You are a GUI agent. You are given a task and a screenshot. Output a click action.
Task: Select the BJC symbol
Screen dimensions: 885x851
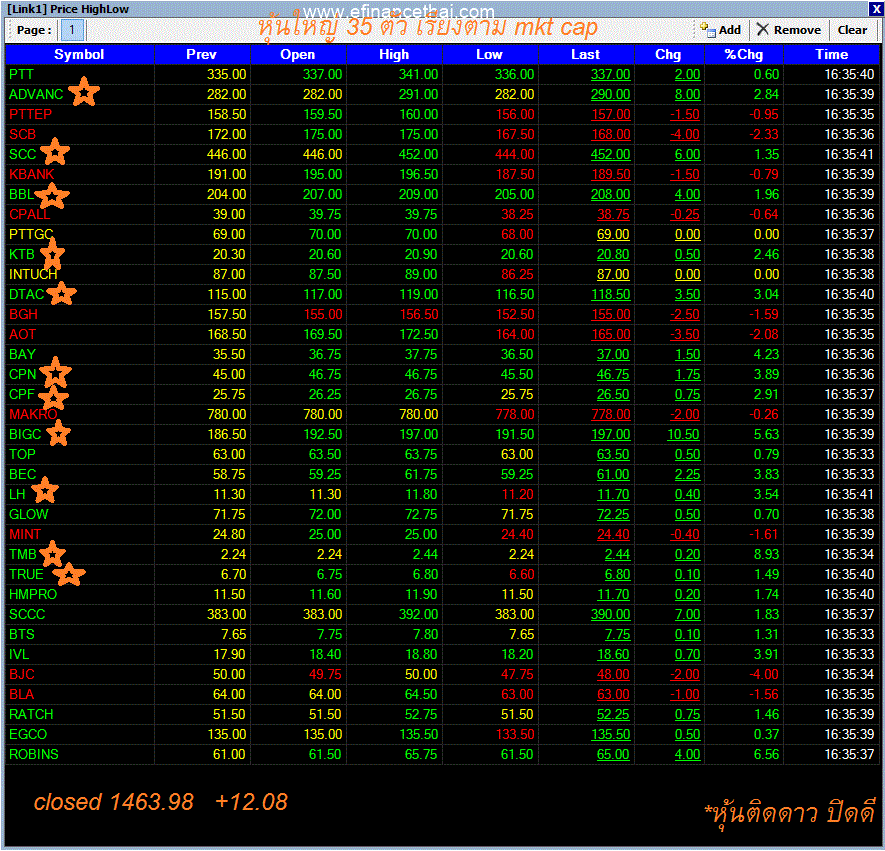[22, 675]
